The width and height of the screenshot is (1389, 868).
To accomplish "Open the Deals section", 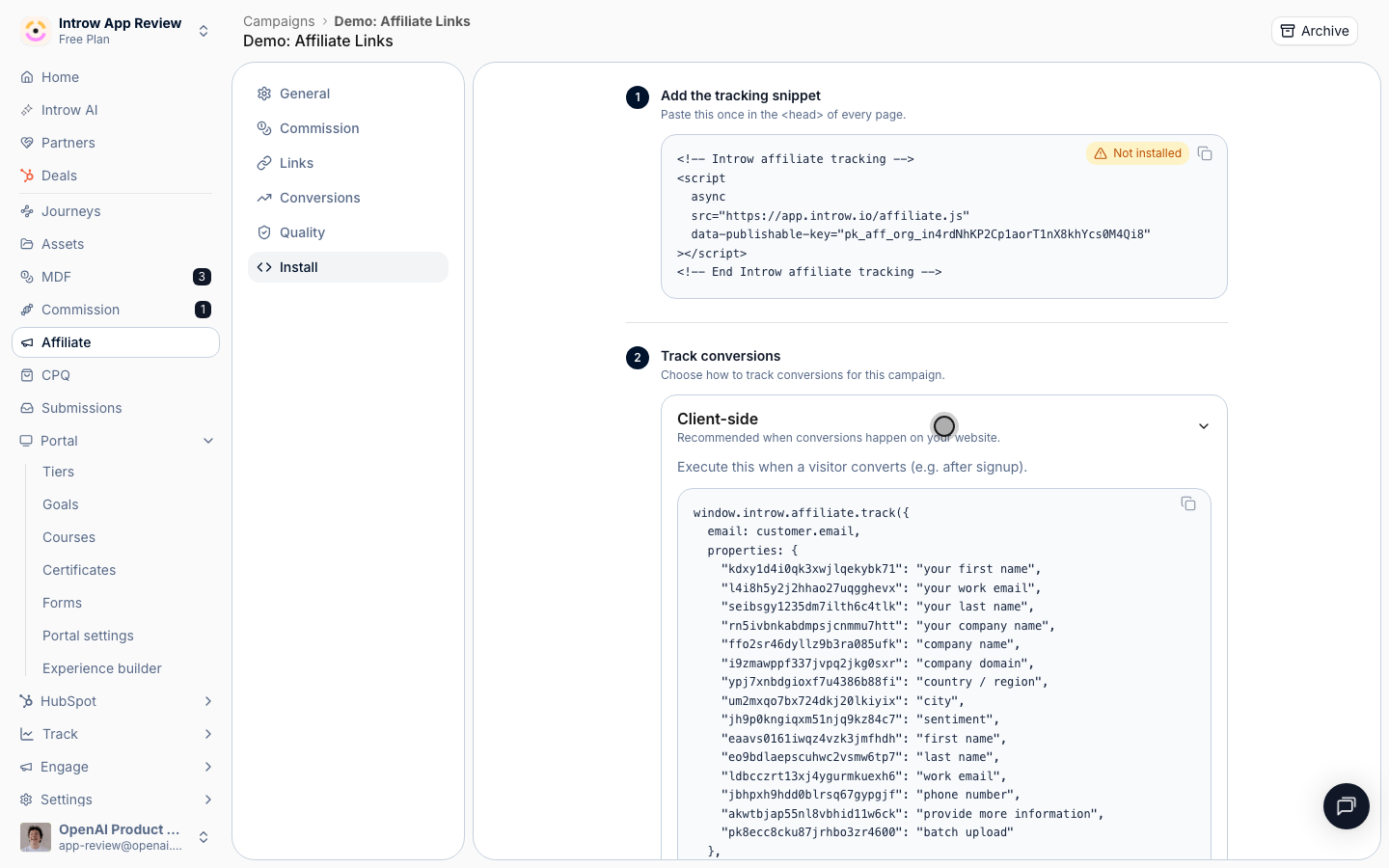I will coord(116,176).
